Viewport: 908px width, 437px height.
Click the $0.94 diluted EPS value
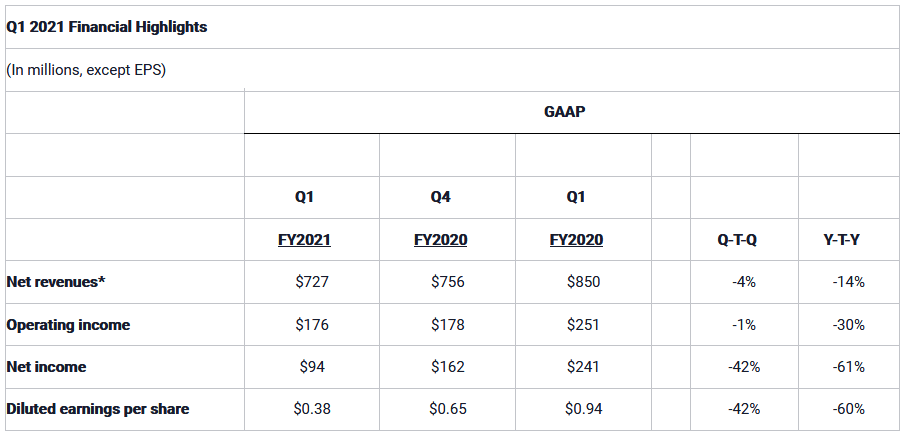584,409
